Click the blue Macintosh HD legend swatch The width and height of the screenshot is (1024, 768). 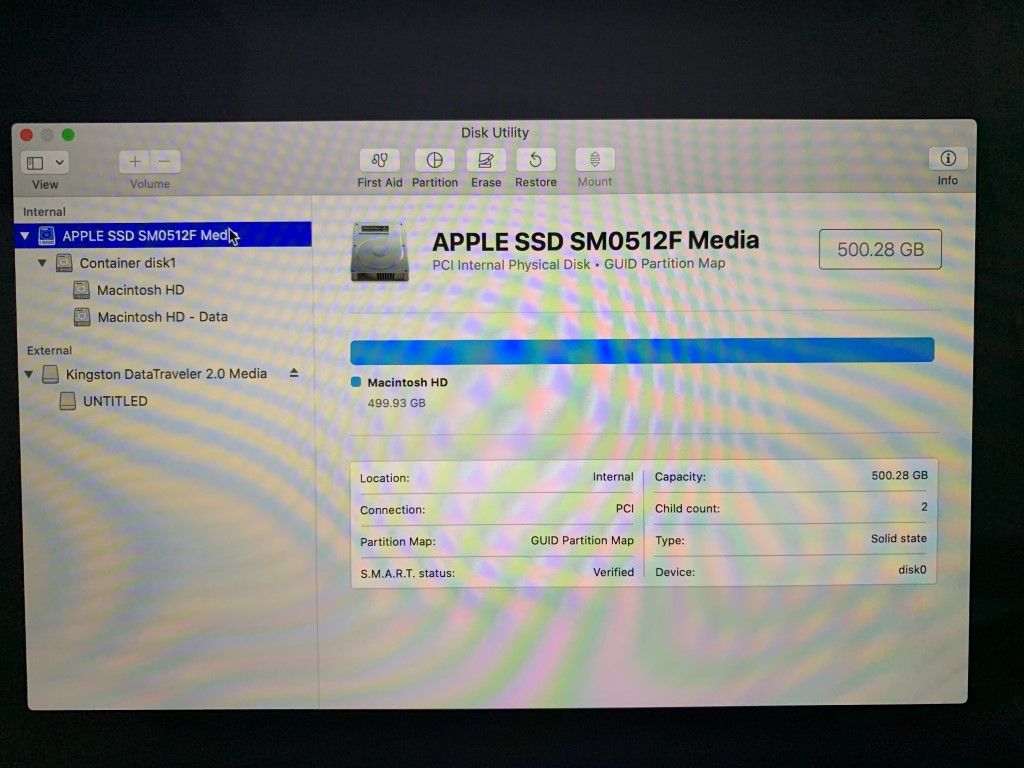(356, 382)
